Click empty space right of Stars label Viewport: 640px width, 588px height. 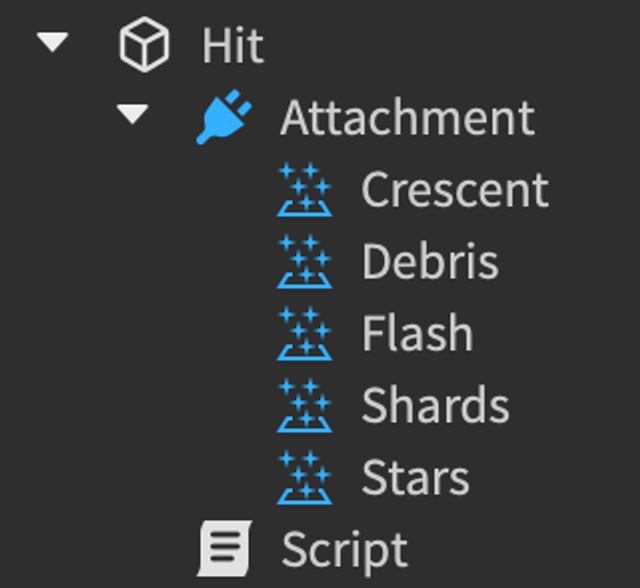pyautogui.click(x=555, y=477)
